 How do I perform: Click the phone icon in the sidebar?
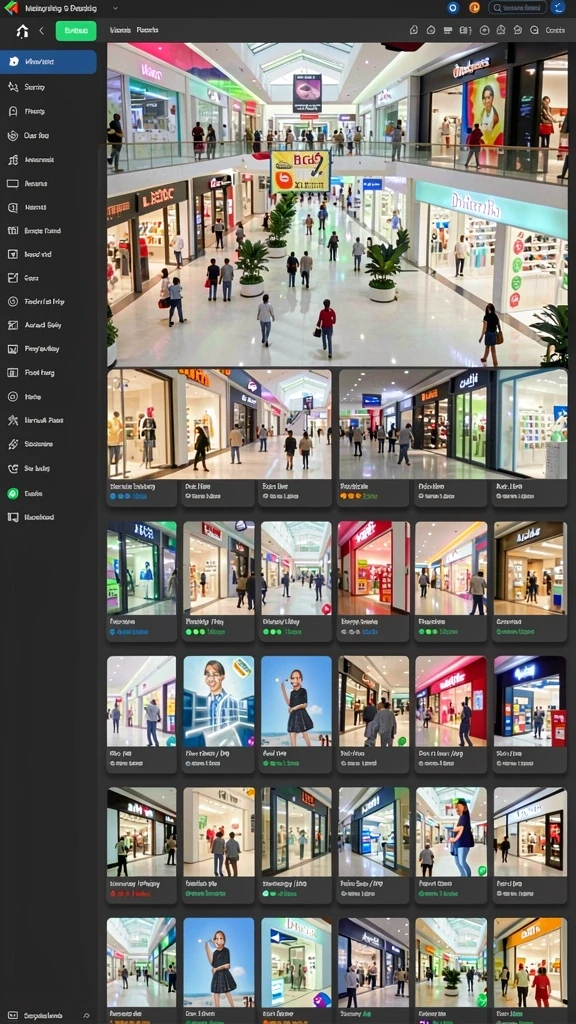12,468
